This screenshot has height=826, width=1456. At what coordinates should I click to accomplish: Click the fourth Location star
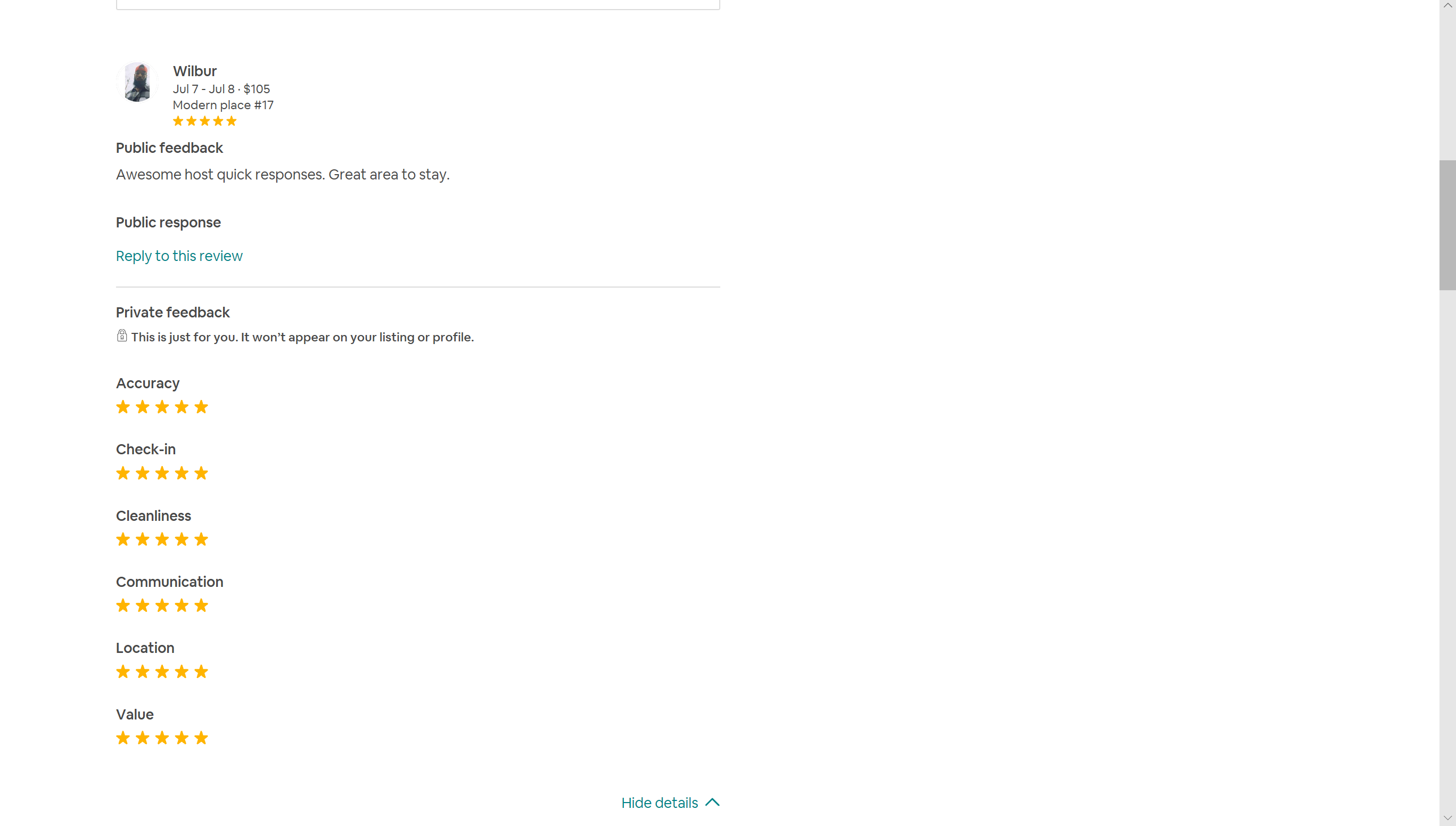point(182,672)
